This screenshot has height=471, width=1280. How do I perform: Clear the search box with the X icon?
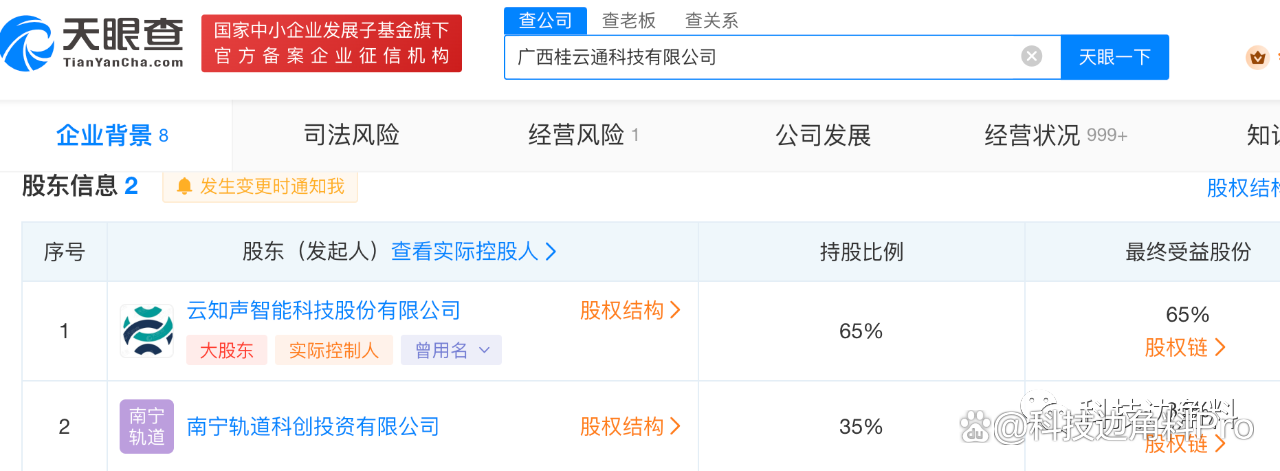tap(1032, 56)
